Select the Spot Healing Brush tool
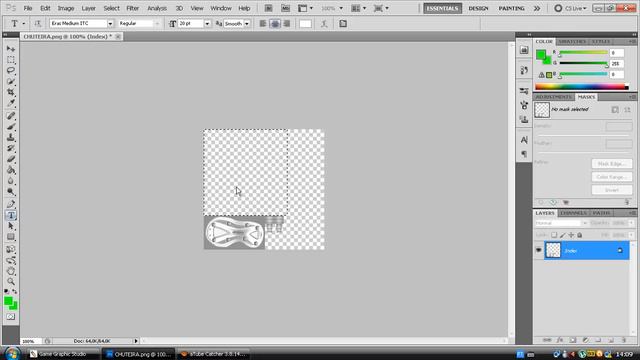 11,116
